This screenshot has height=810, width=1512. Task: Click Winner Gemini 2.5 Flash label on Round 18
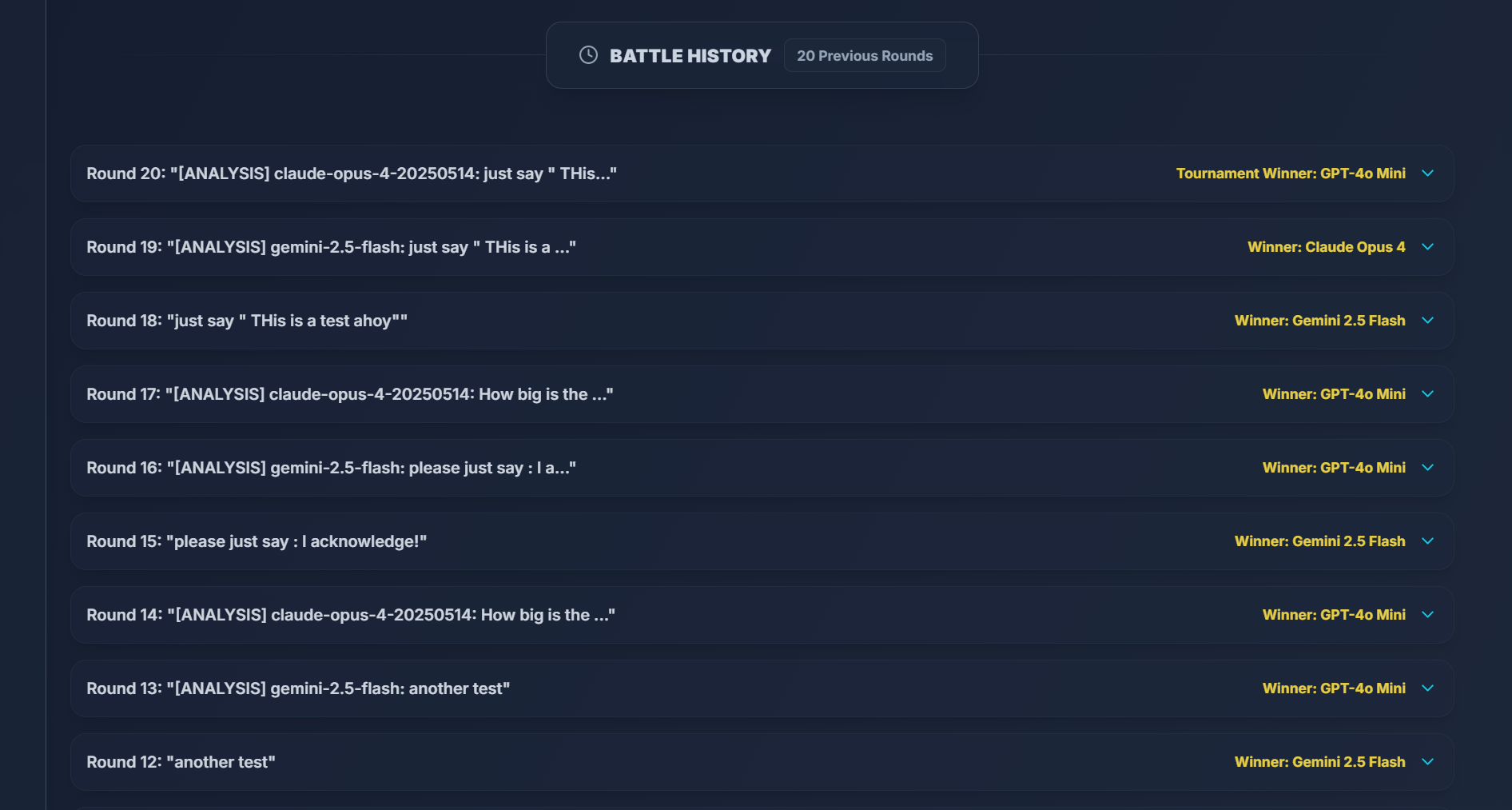(1320, 321)
